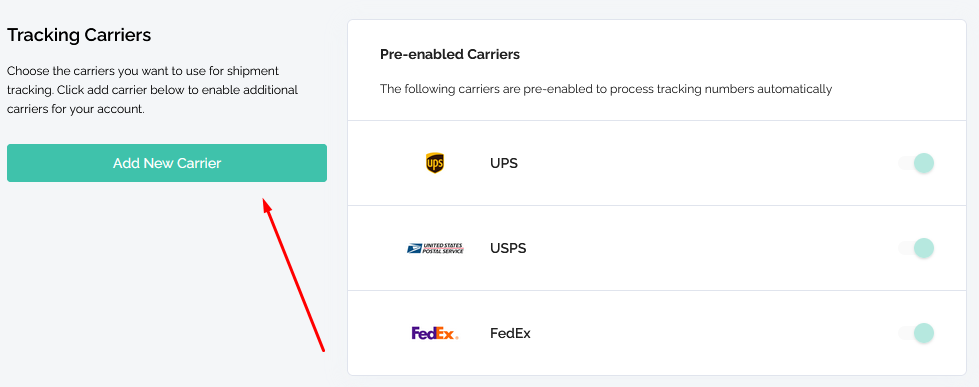979x387 pixels.
Task: Select the UPS carrier name text
Action: coord(504,164)
